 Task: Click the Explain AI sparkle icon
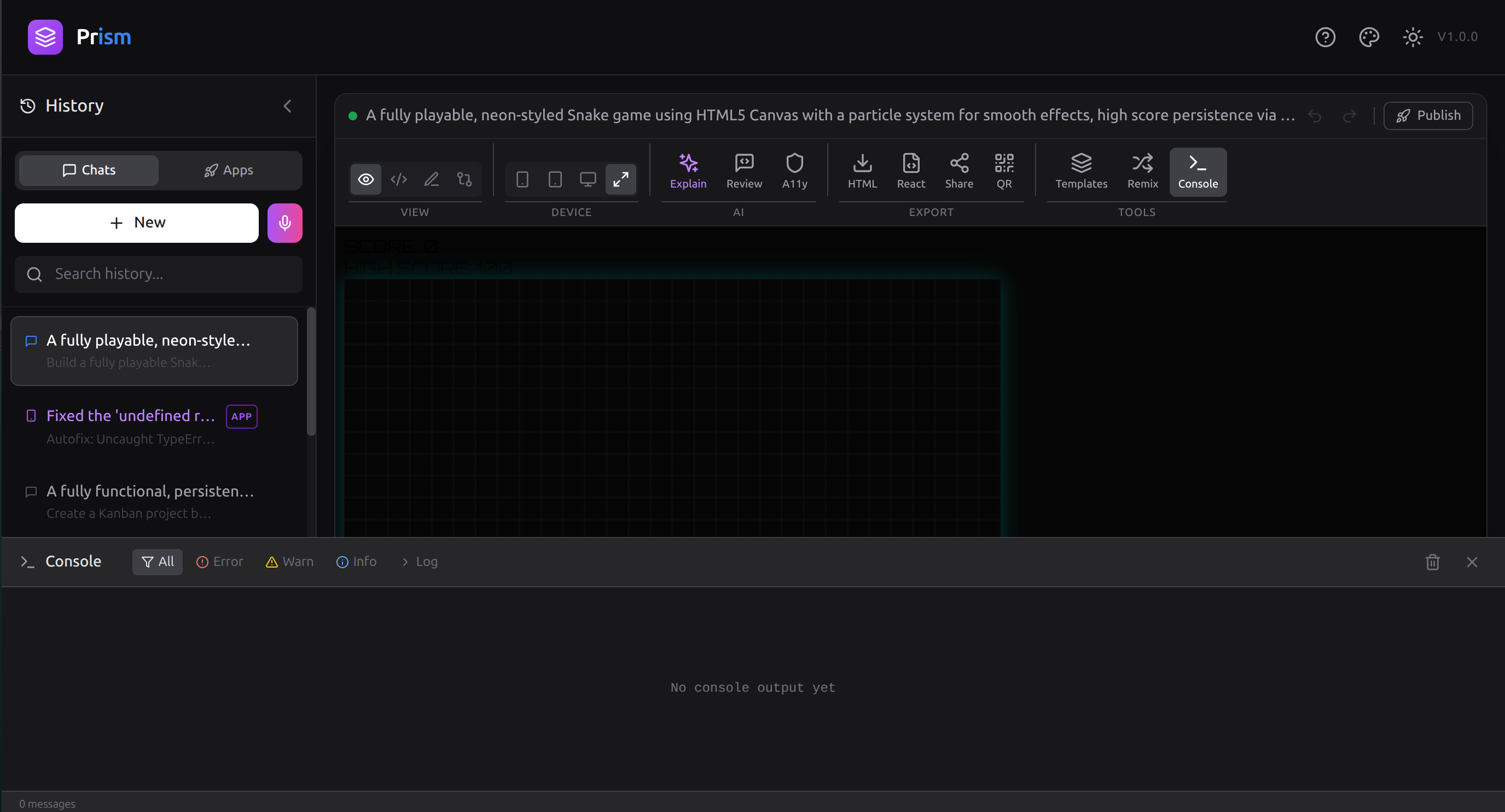[x=688, y=171]
